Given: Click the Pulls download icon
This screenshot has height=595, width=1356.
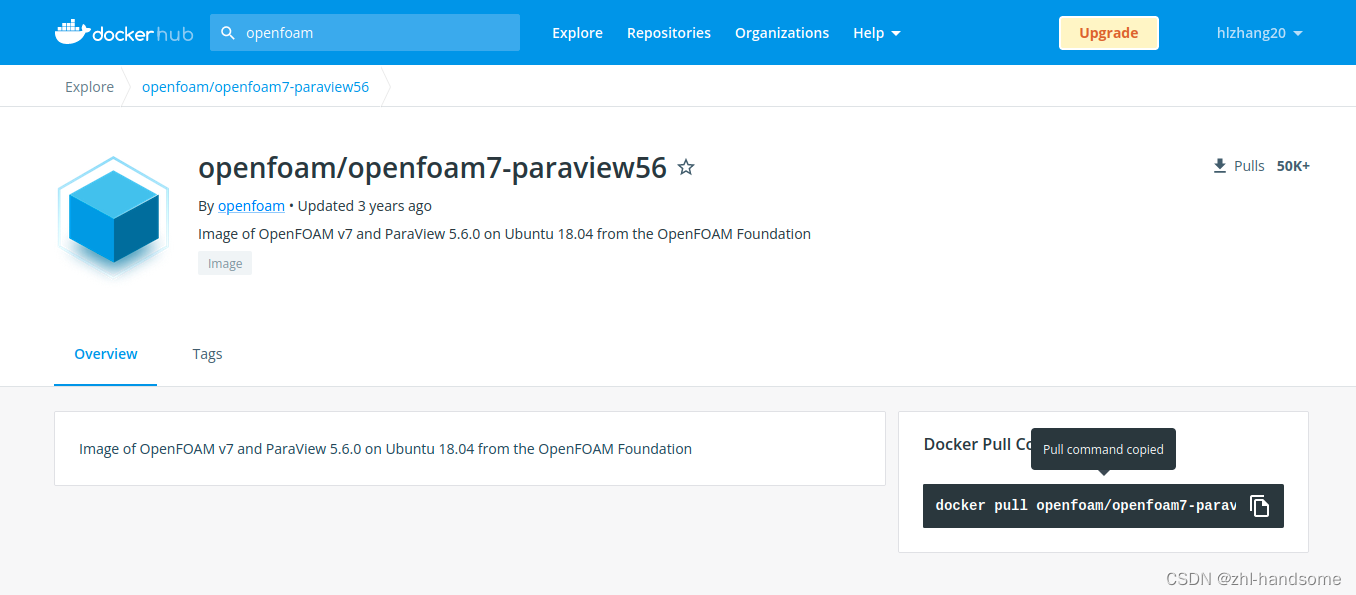Looking at the screenshot, I should click(x=1220, y=164).
